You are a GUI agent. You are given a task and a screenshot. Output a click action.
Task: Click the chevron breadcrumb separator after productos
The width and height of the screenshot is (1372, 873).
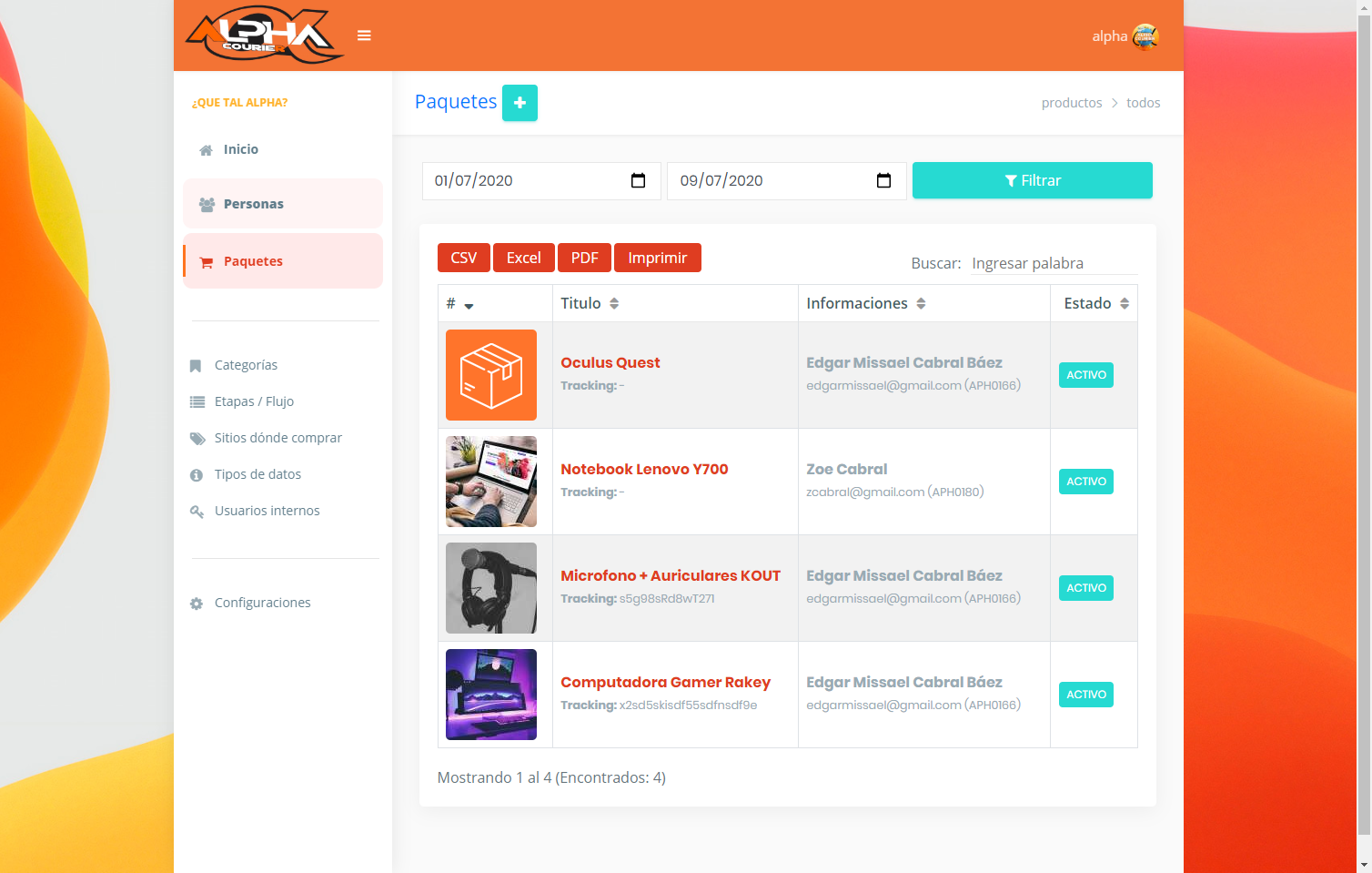pos(1115,103)
